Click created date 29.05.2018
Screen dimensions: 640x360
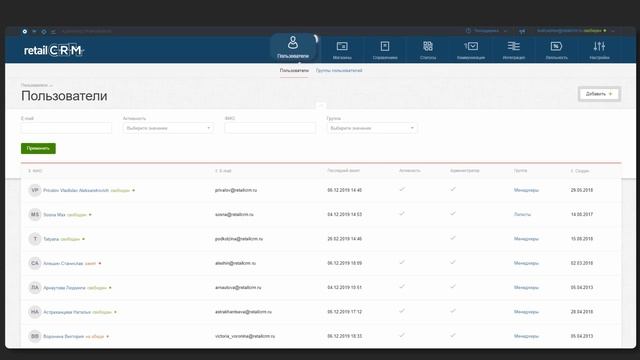(582, 190)
